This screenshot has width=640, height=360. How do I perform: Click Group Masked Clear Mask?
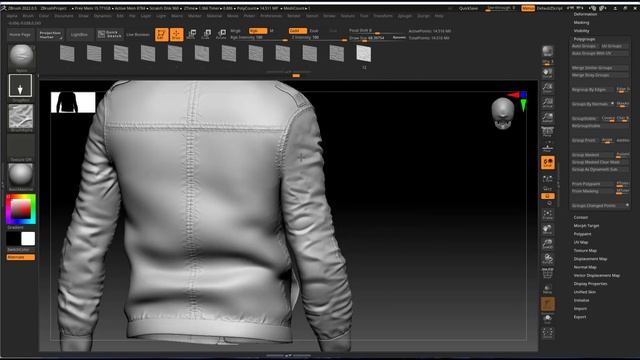tap(599, 162)
